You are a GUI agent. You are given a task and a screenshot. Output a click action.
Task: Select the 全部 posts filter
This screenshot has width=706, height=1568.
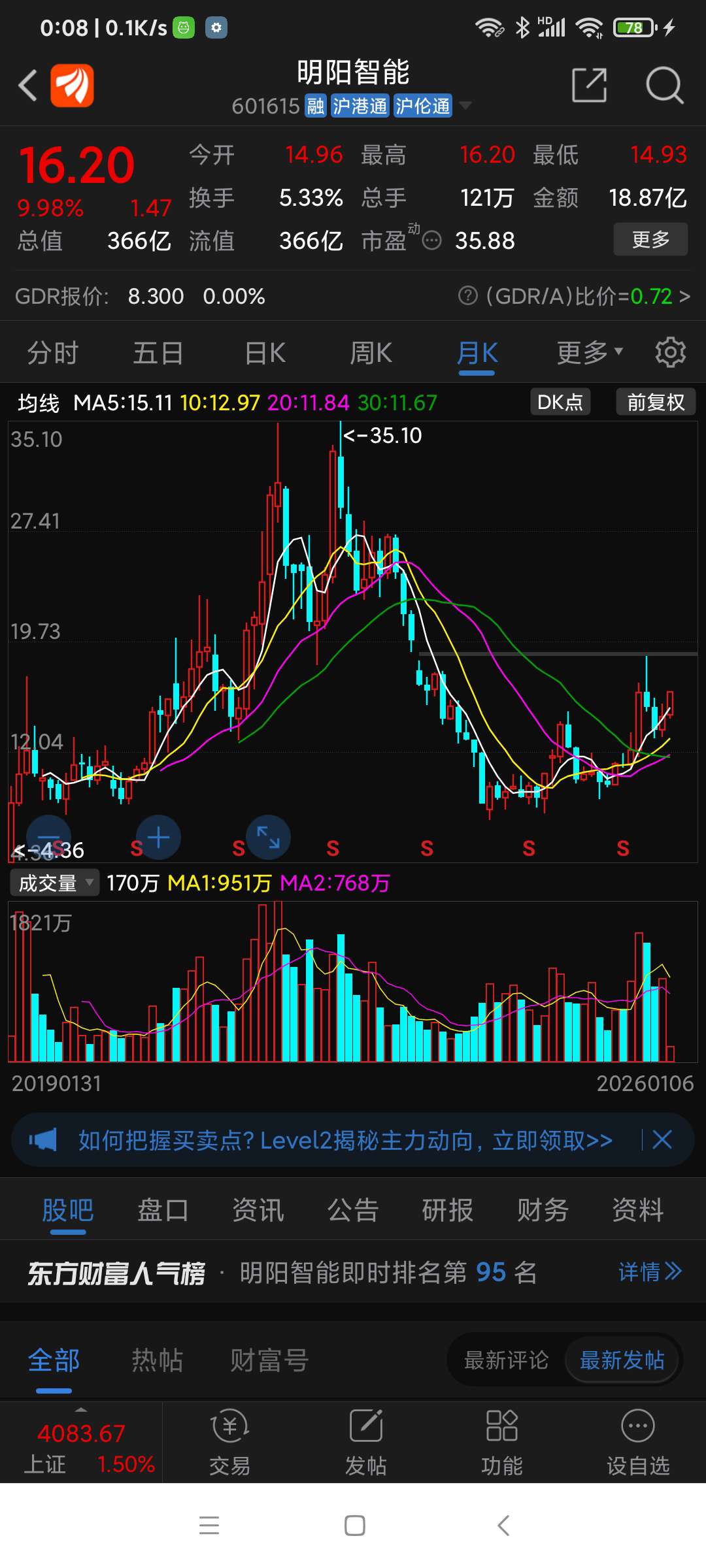coord(54,1361)
